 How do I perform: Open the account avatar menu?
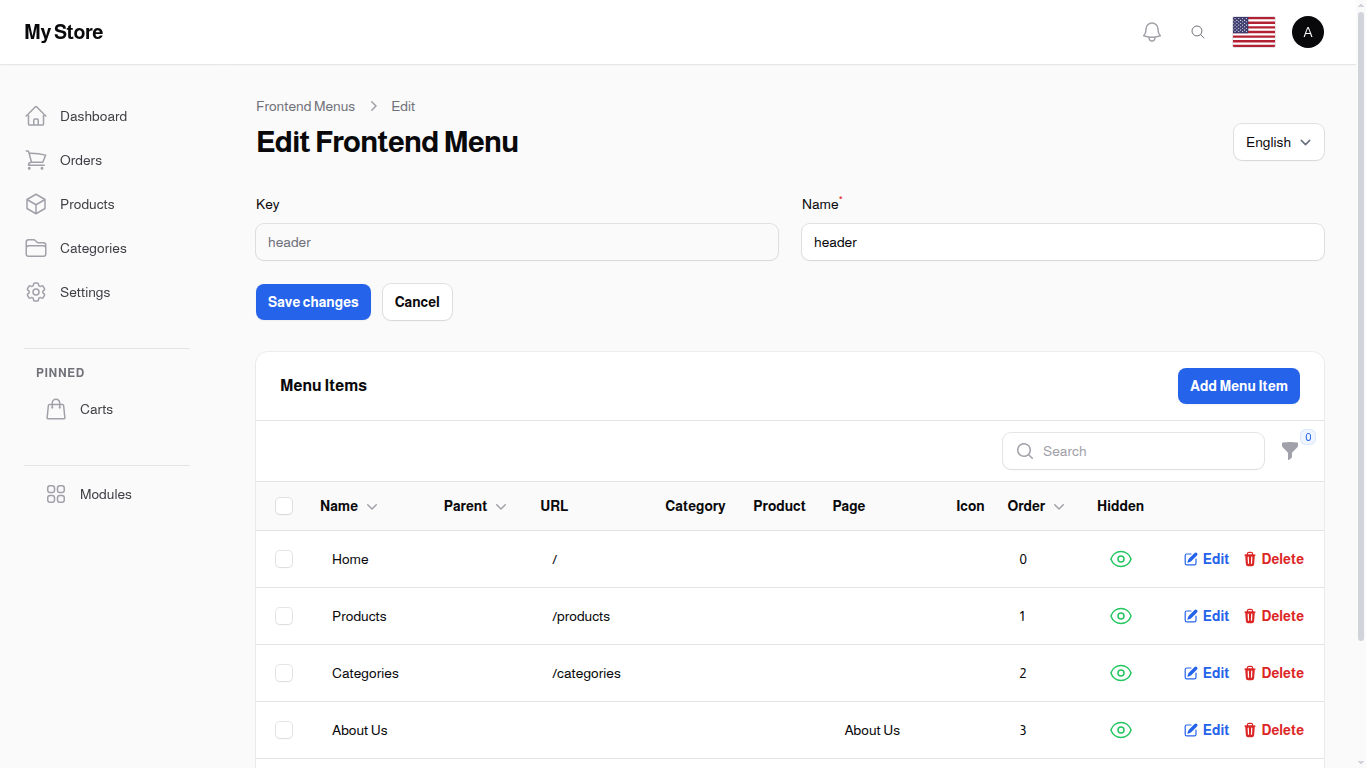click(1308, 31)
